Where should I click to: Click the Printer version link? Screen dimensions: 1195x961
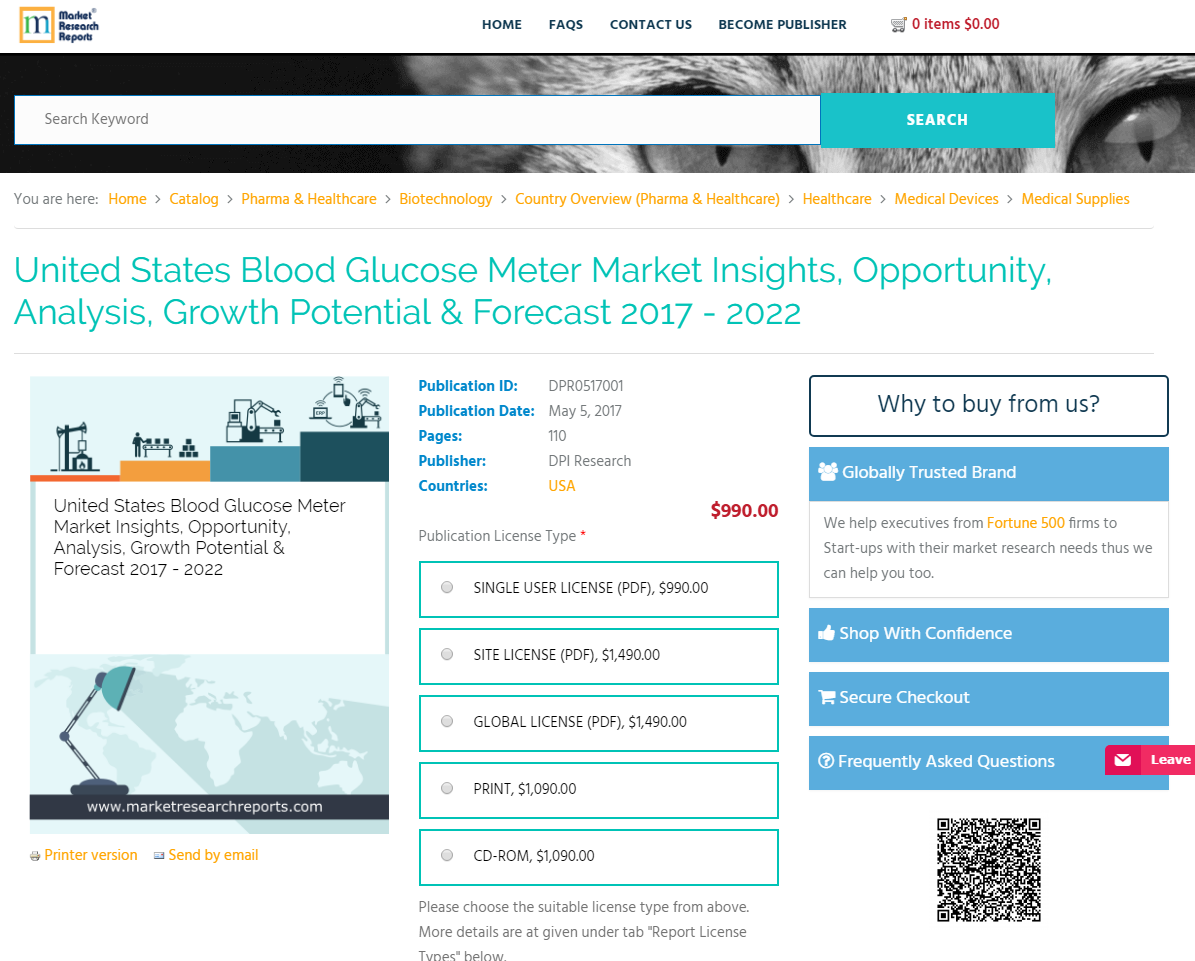pyautogui.click(x=91, y=855)
